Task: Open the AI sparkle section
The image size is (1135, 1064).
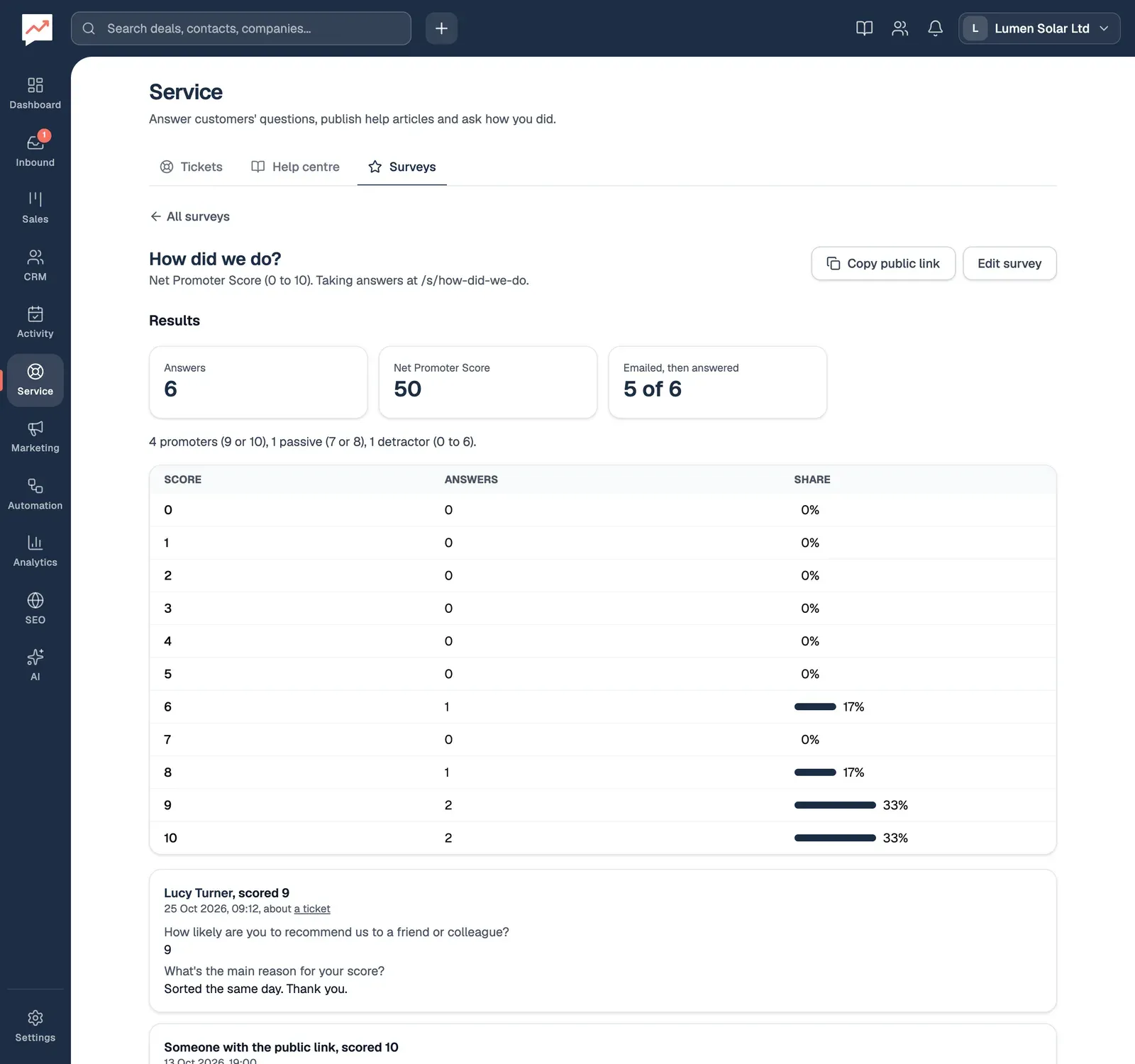Action: [35, 665]
